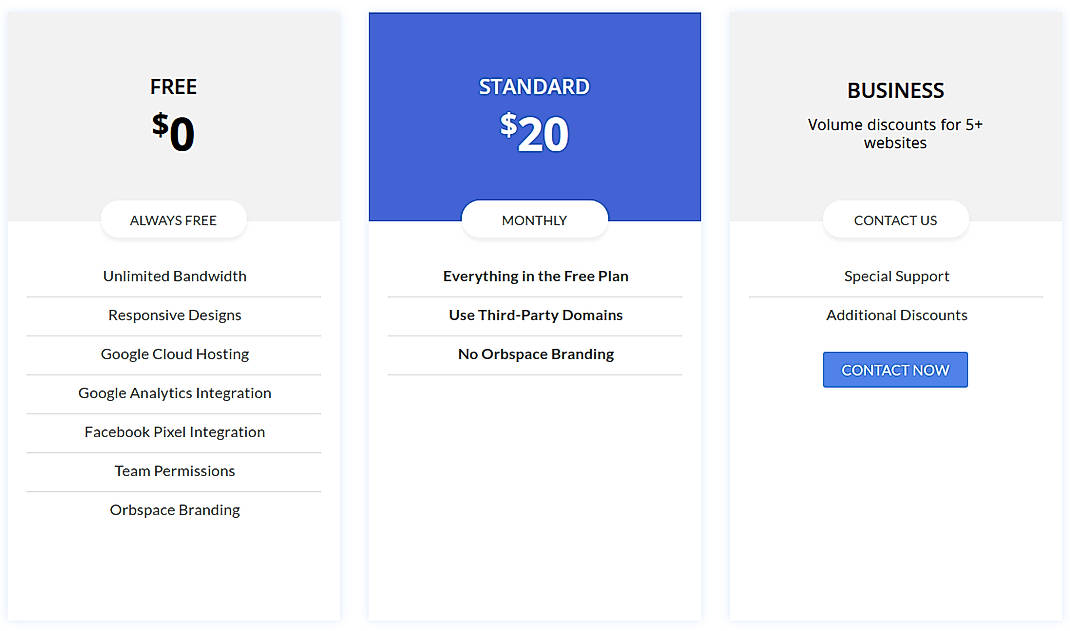
Task: Click the Special Support feature
Action: tap(896, 276)
